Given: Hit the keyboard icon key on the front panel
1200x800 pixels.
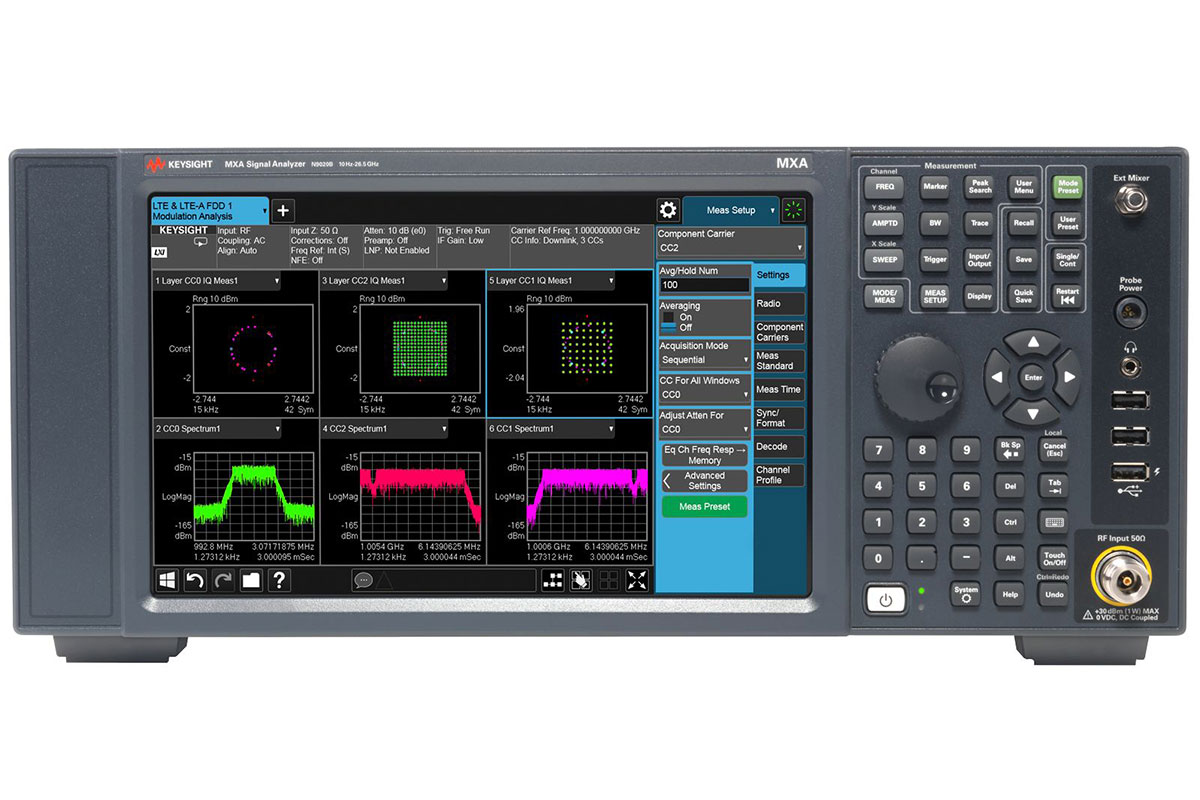Looking at the screenshot, I should (1054, 522).
